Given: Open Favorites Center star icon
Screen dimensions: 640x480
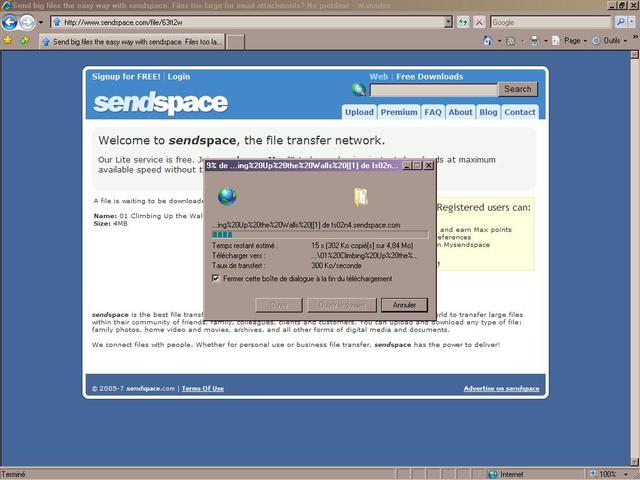Looking at the screenshot, I should [8, 40].
